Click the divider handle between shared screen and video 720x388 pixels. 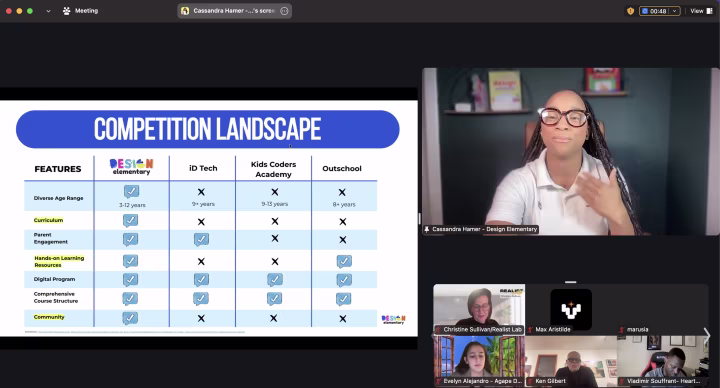coord(419,218)
